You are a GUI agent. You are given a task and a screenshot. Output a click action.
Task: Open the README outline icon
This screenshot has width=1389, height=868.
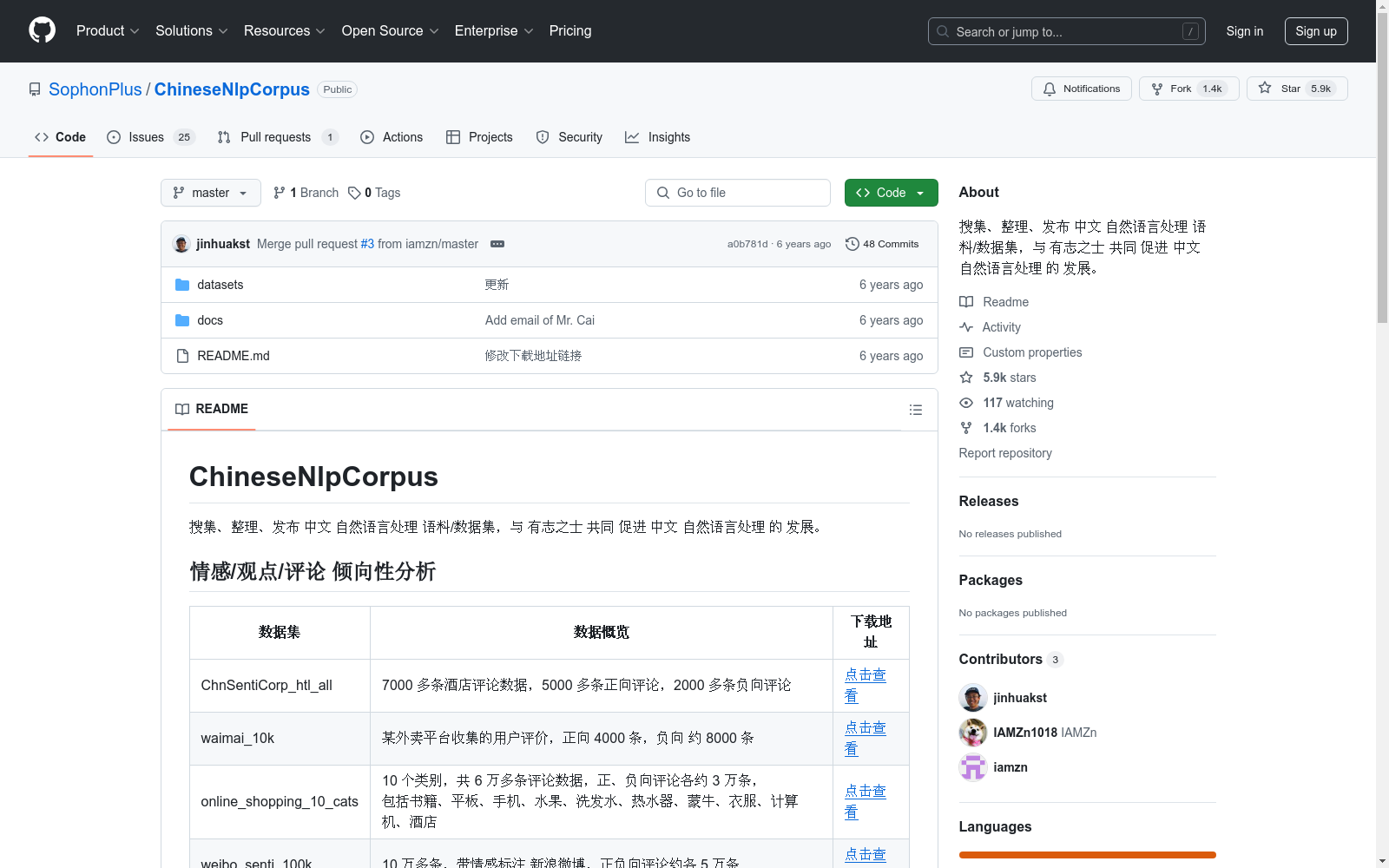click(x=915, y=410)
